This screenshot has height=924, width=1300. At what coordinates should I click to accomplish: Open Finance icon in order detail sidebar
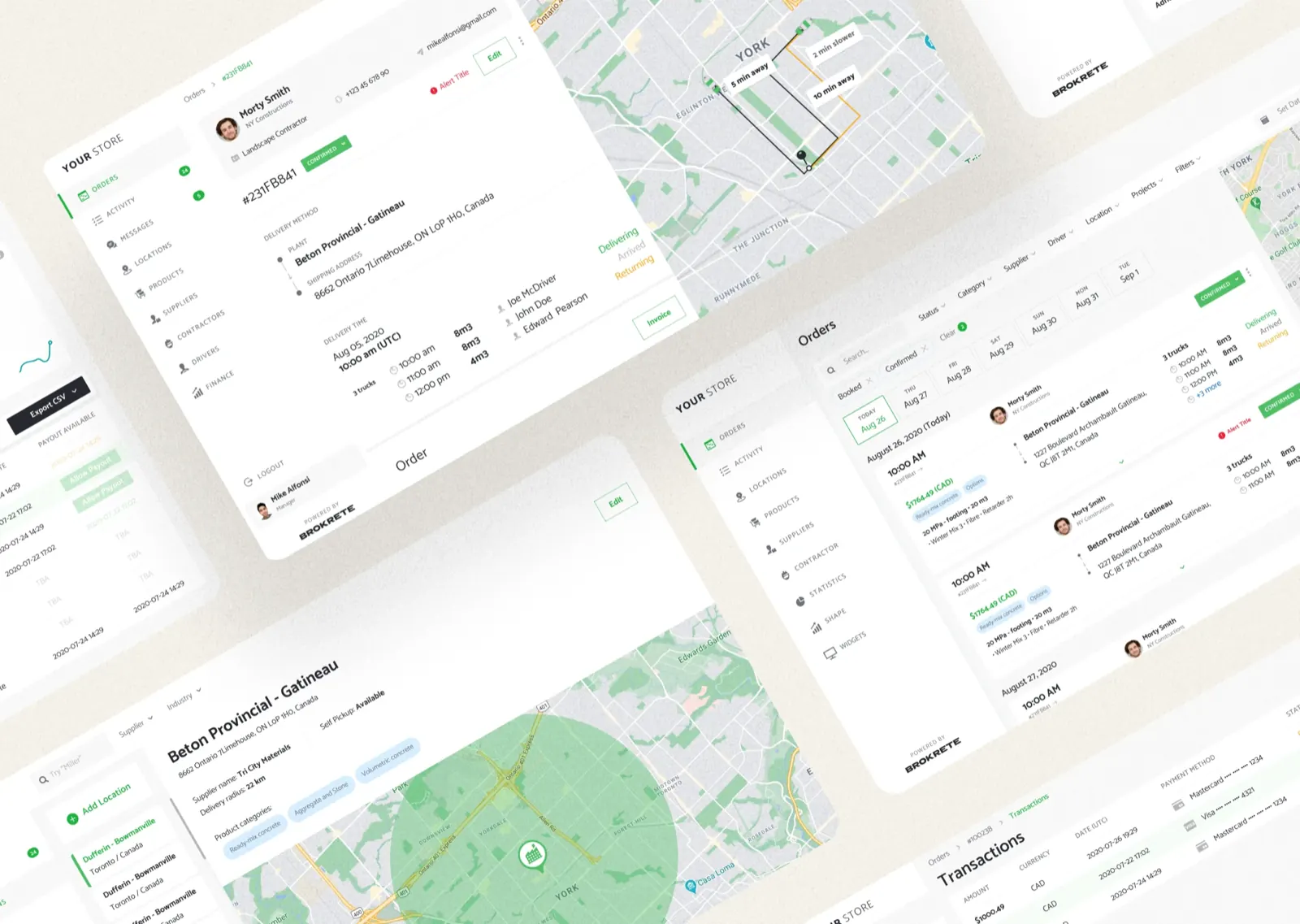pos(197,393)
